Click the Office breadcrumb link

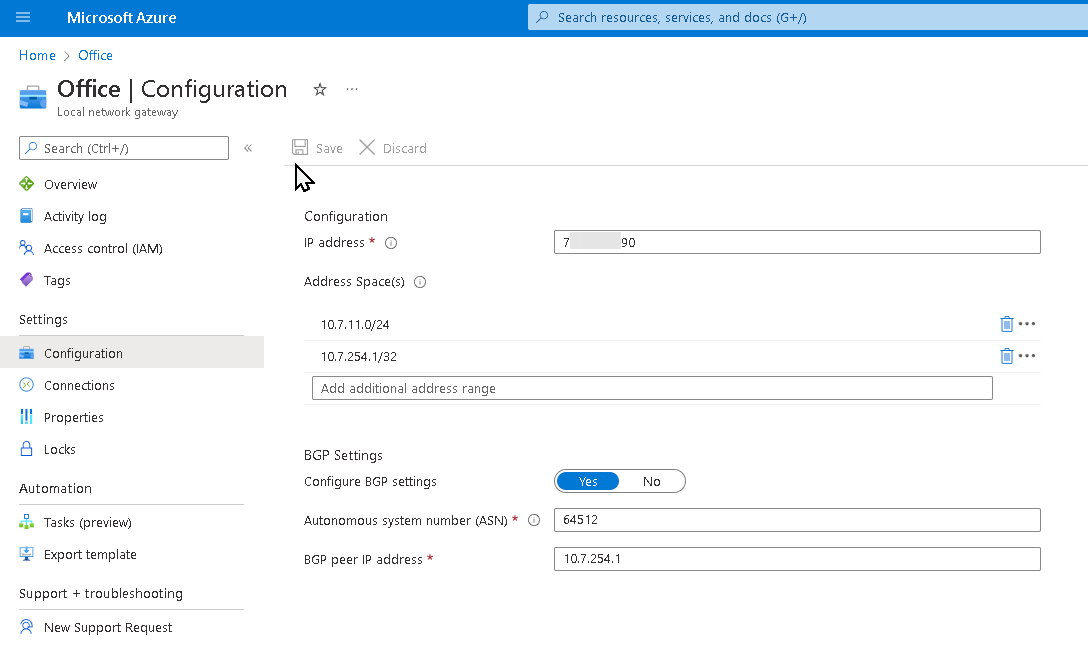[95, 56]
